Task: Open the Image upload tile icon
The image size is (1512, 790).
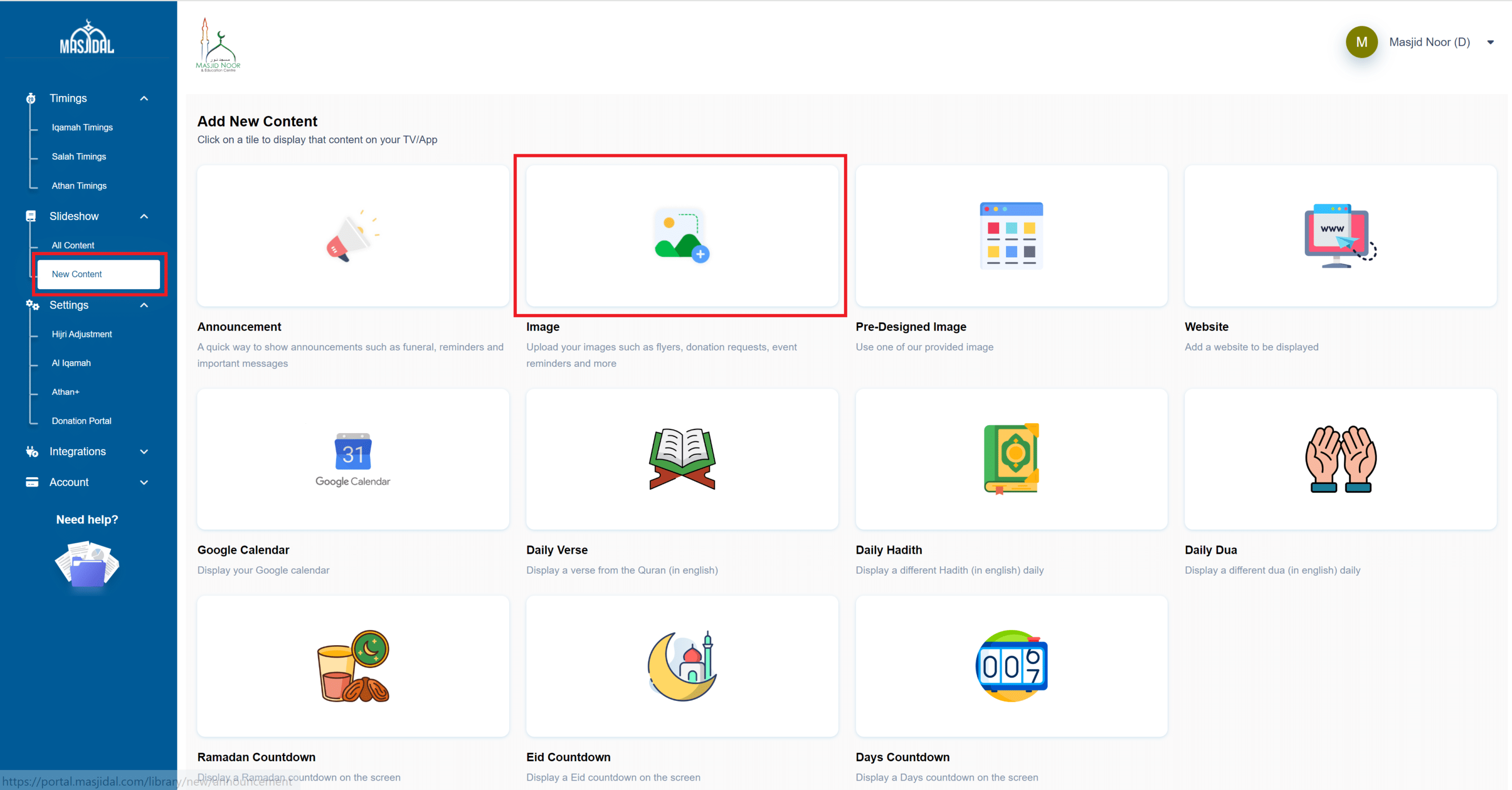Action: tap(681, 236)
